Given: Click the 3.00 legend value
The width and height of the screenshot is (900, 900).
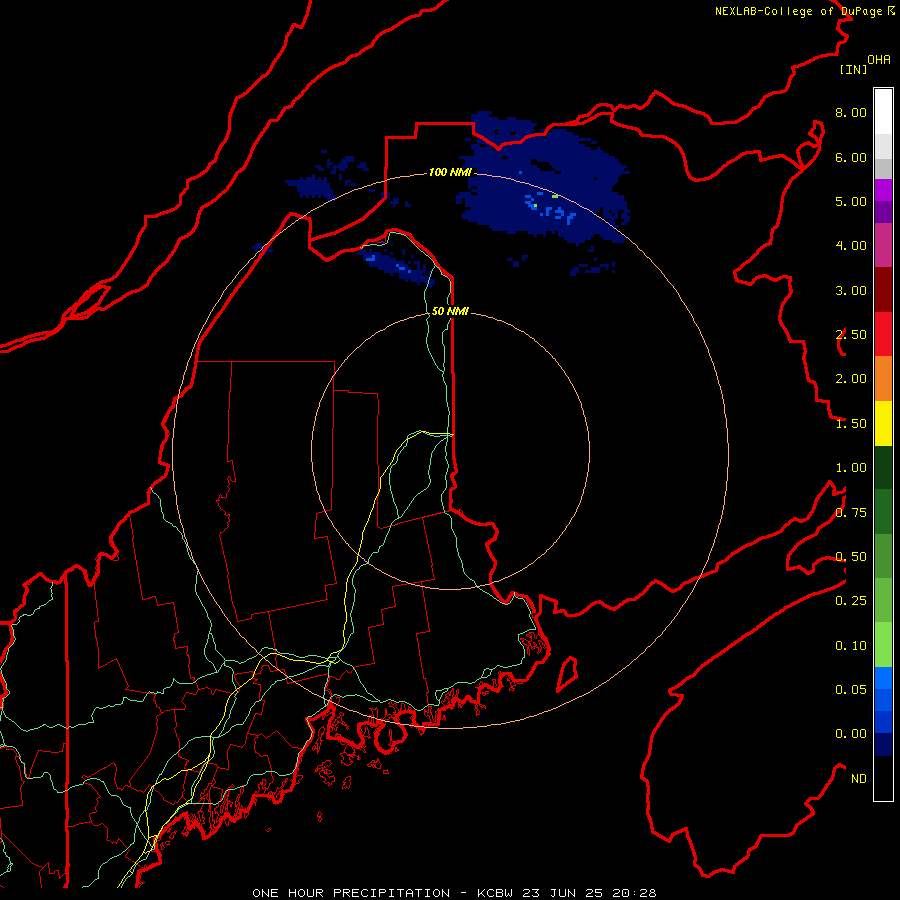Looking at the screenshot, I should [x=851, y=290].
